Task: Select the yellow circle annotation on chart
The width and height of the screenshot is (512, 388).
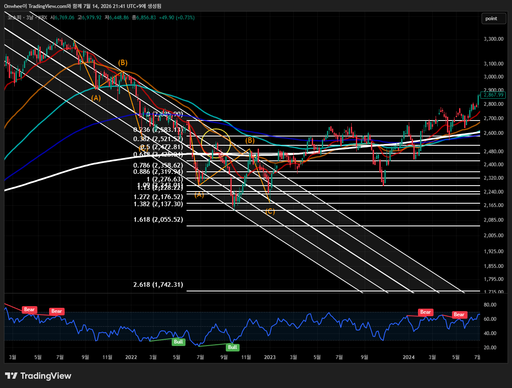Action: [216, 143]
